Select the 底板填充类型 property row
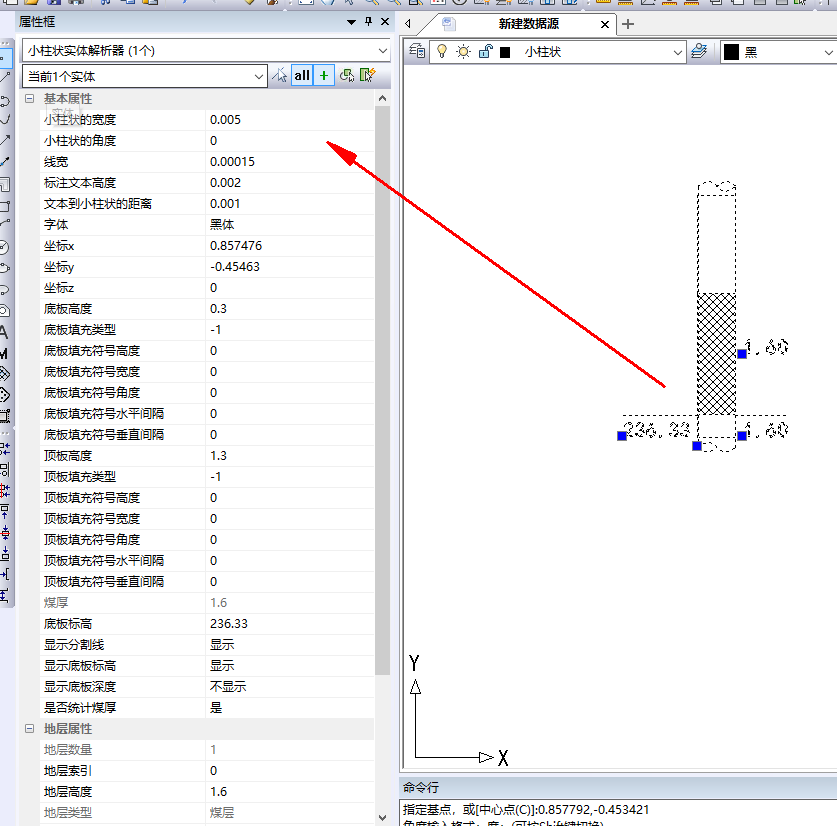The height and width of the screenshot is (826, 837). (x=207, y=329)
